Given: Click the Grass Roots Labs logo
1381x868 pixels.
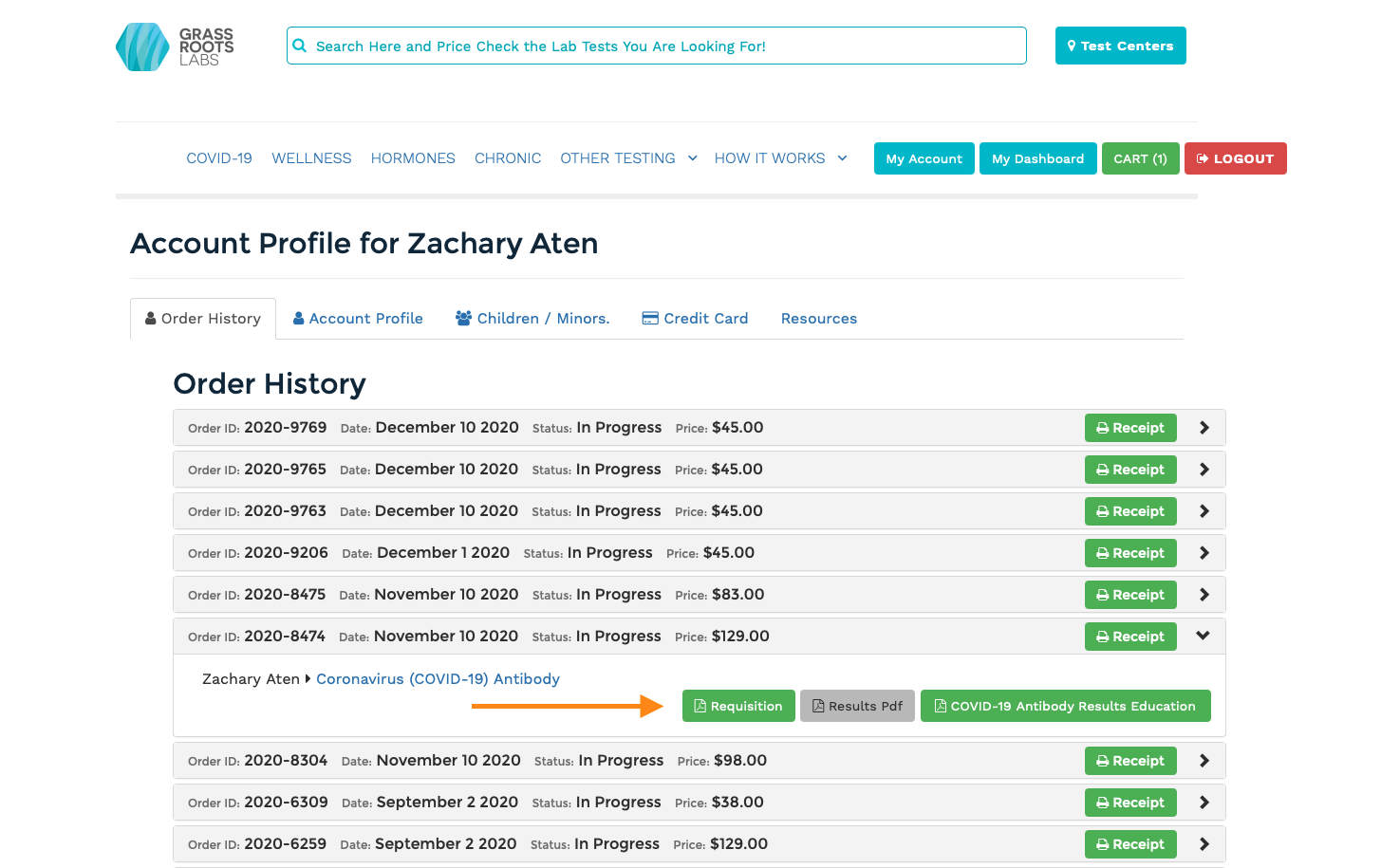Looking at the screenshot, I should (x=175, y=46).
